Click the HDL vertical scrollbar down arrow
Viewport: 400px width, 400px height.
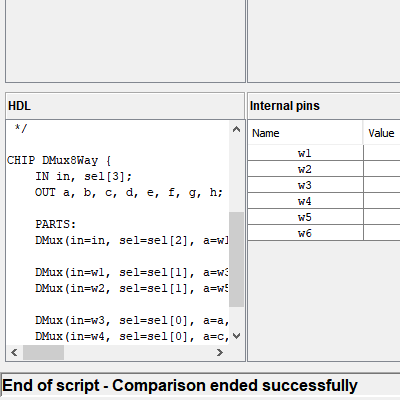pos(236,336)
